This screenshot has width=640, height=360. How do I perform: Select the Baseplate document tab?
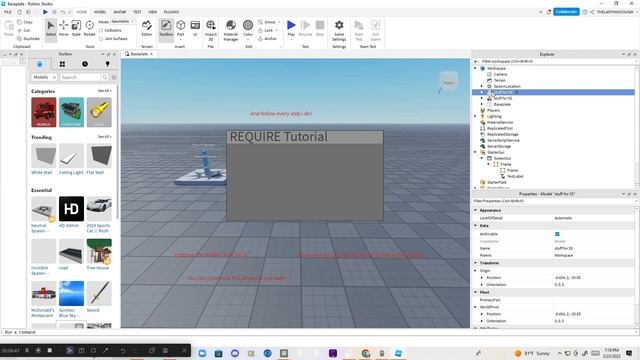pos(139,54)
